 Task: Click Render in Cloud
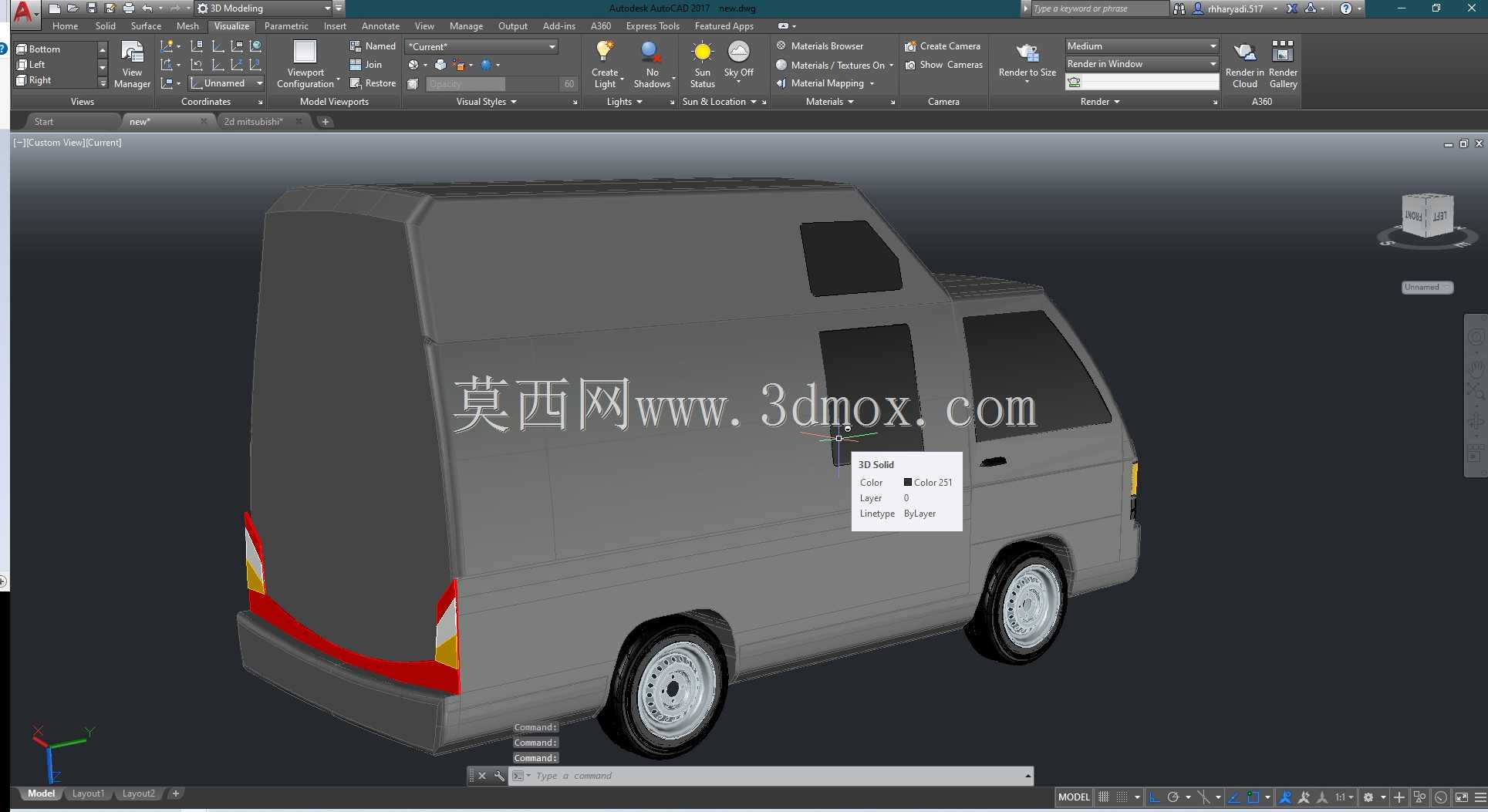[1244, 66]
